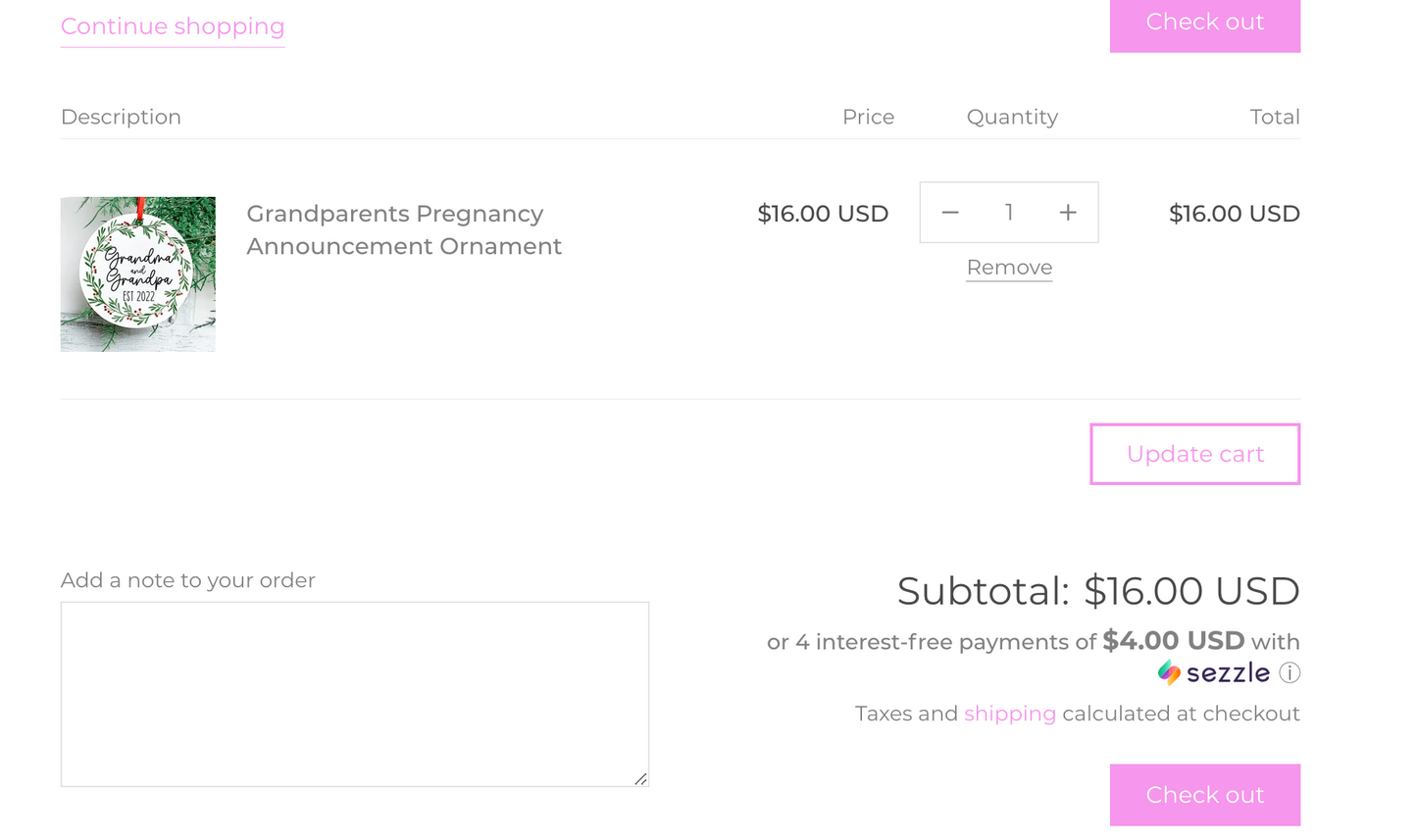The width and height of the screenshot is (1417, 840).
Task: Click inside the order note text area
Action: [x=354, y=694]
